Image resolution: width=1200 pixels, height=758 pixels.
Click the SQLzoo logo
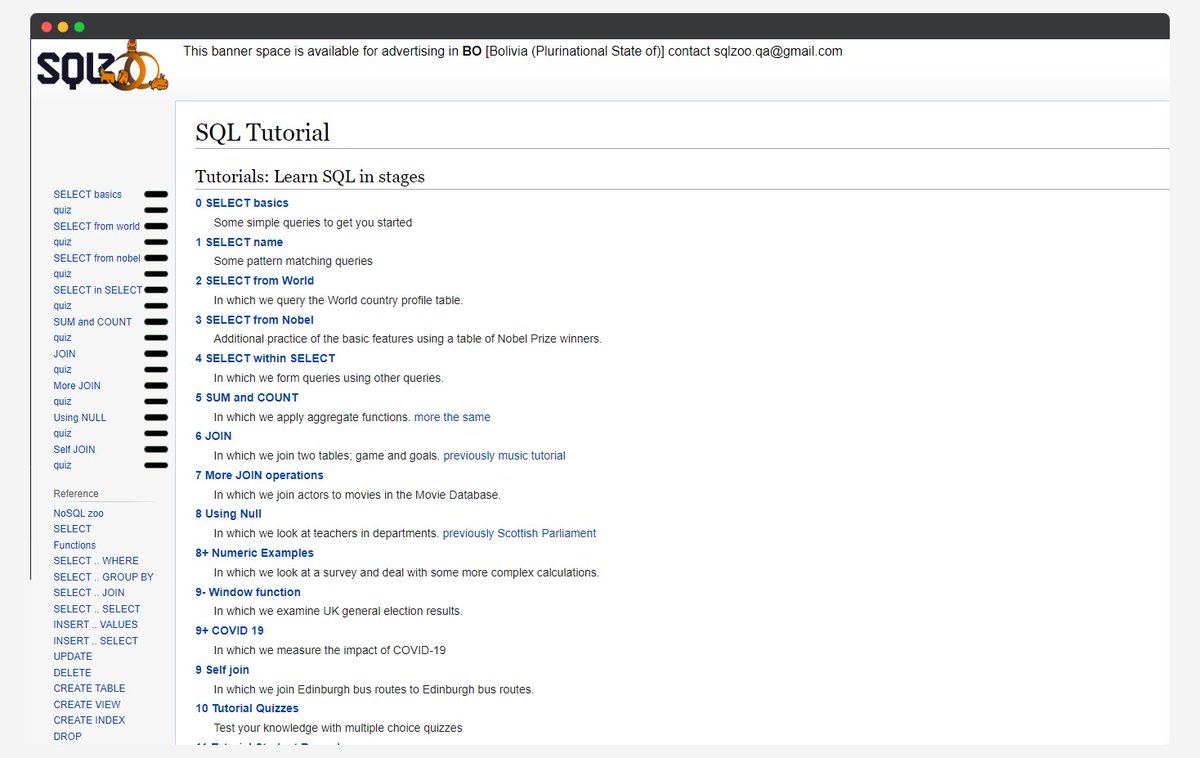point(100,66)
